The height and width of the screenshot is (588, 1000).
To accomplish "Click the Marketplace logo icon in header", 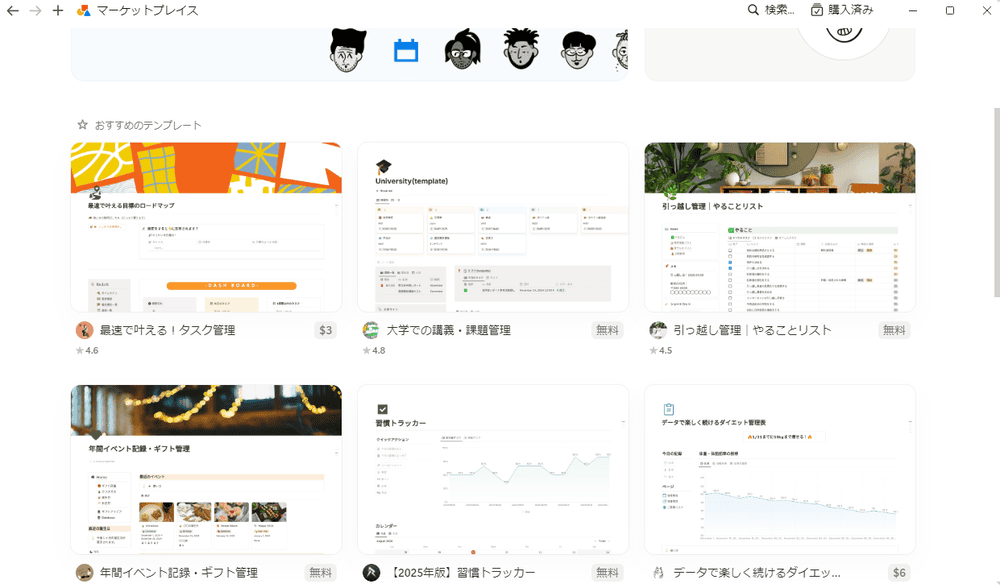I will pyautogui.click(x=84, y=10).
